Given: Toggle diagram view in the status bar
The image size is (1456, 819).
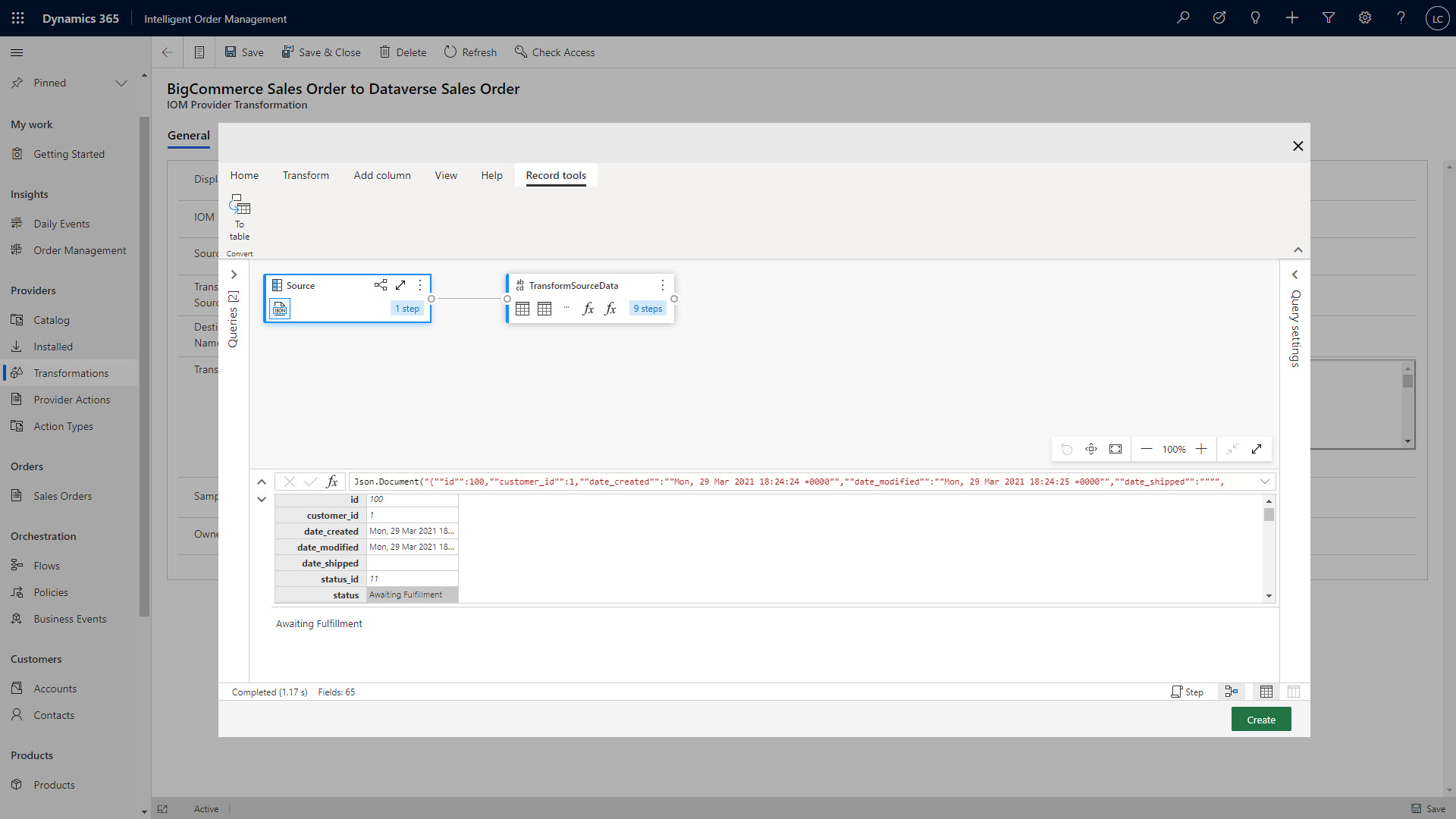Looking at the screenshot, I should click(1232, 692).
